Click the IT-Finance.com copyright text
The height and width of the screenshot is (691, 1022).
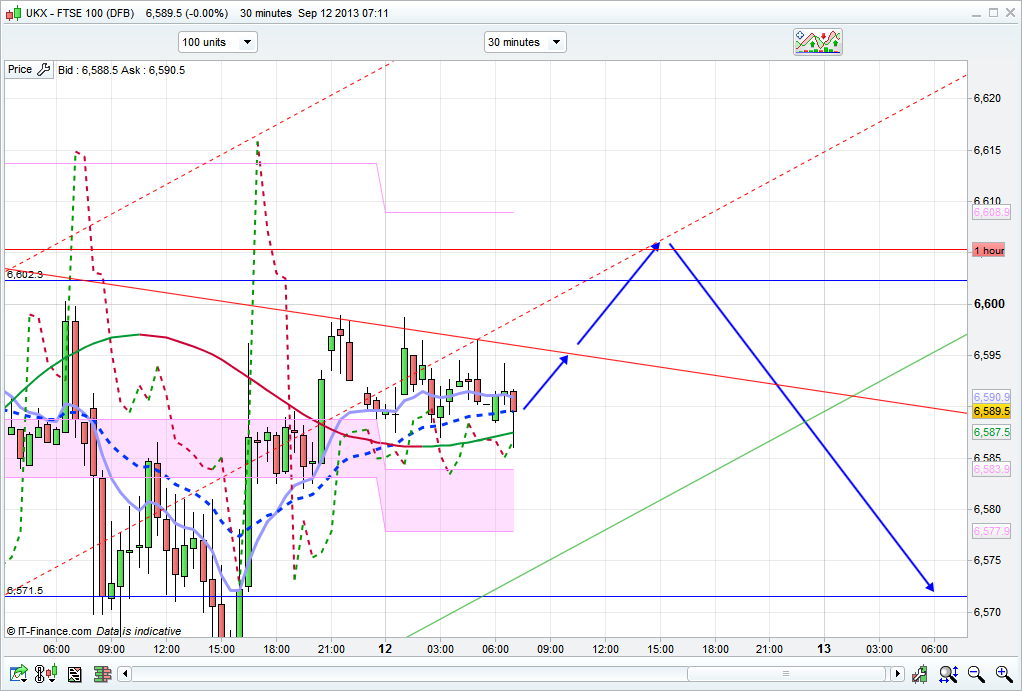[x=50, y=631]
